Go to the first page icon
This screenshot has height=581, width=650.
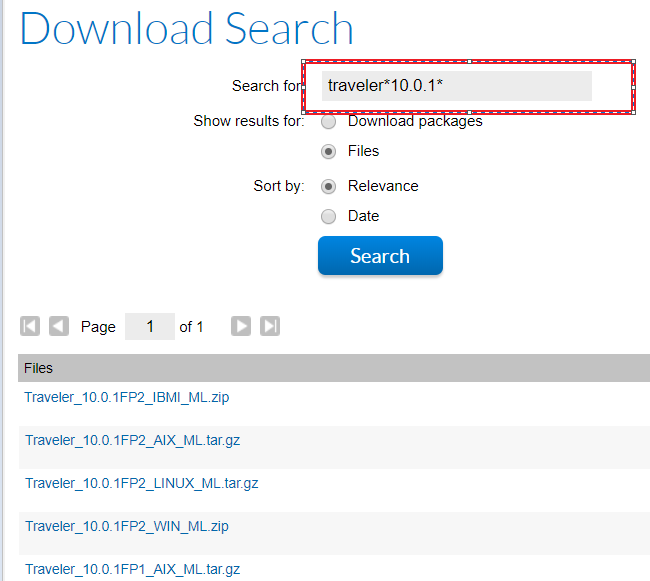pyautogui.click(x=30, y=326)
